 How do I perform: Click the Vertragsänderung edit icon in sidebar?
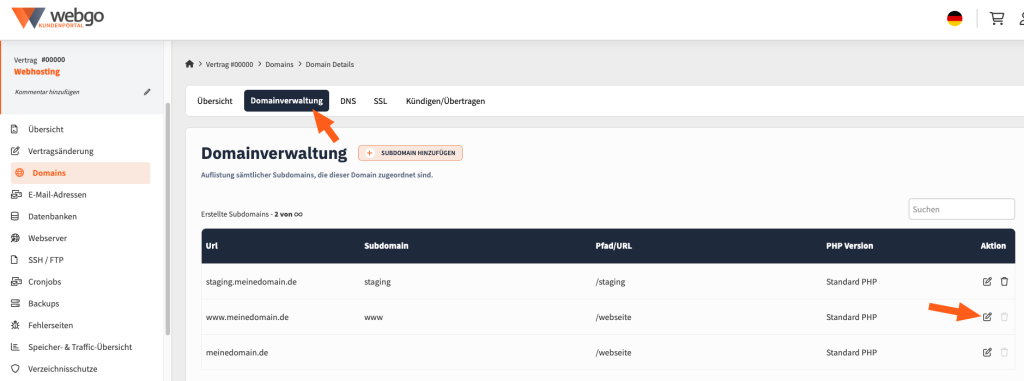(x=15, y=151)
